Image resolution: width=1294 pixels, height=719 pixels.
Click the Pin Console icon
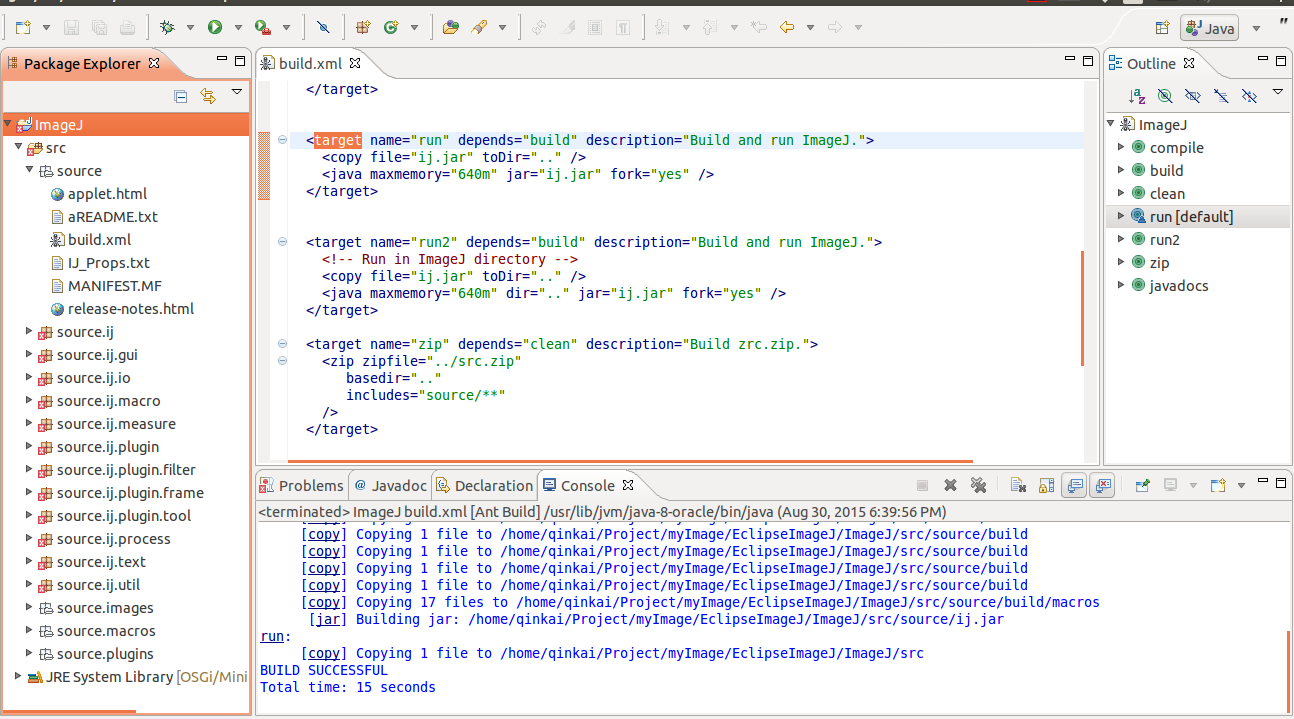pyautogui.click(x=1142, y=485)
